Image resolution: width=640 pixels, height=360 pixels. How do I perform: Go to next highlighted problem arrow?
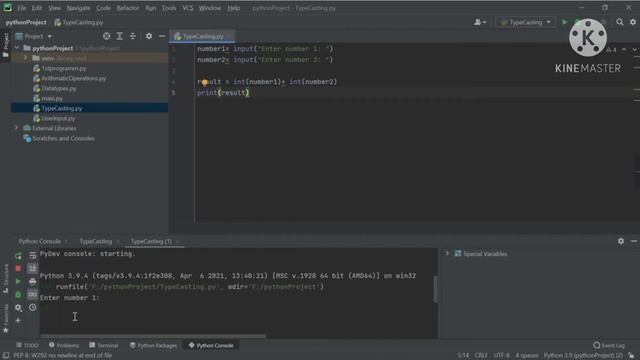coord(634,49)
